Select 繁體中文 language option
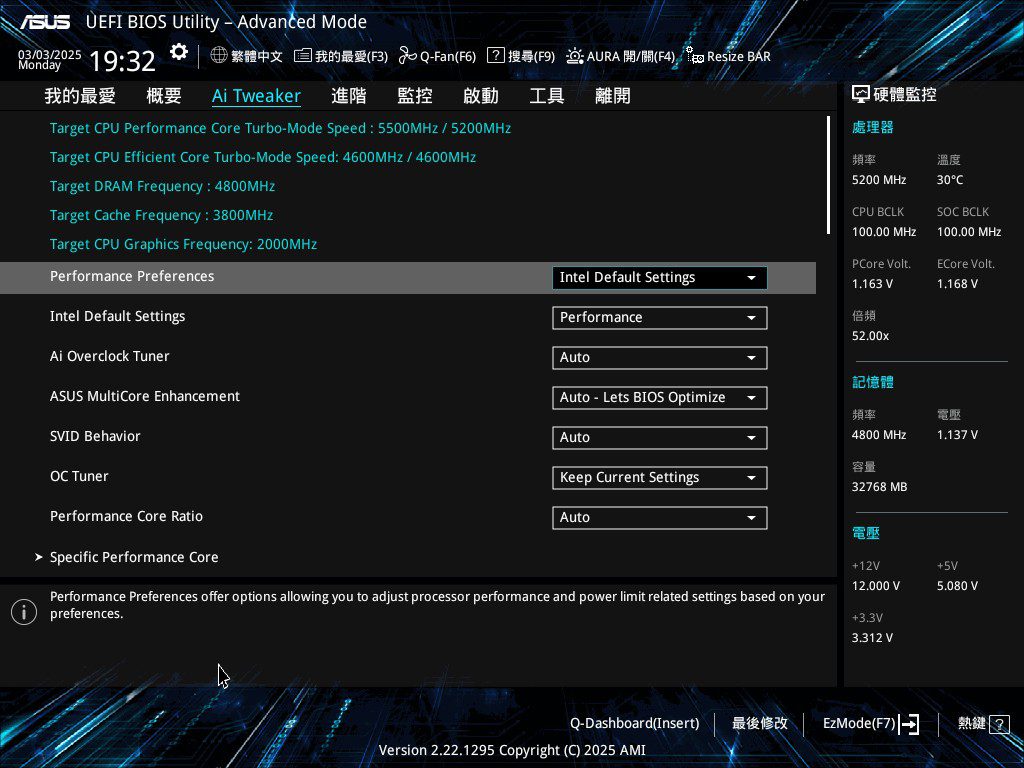Image resolution: width=1024 pixels, height=768 pixels. 257,56
